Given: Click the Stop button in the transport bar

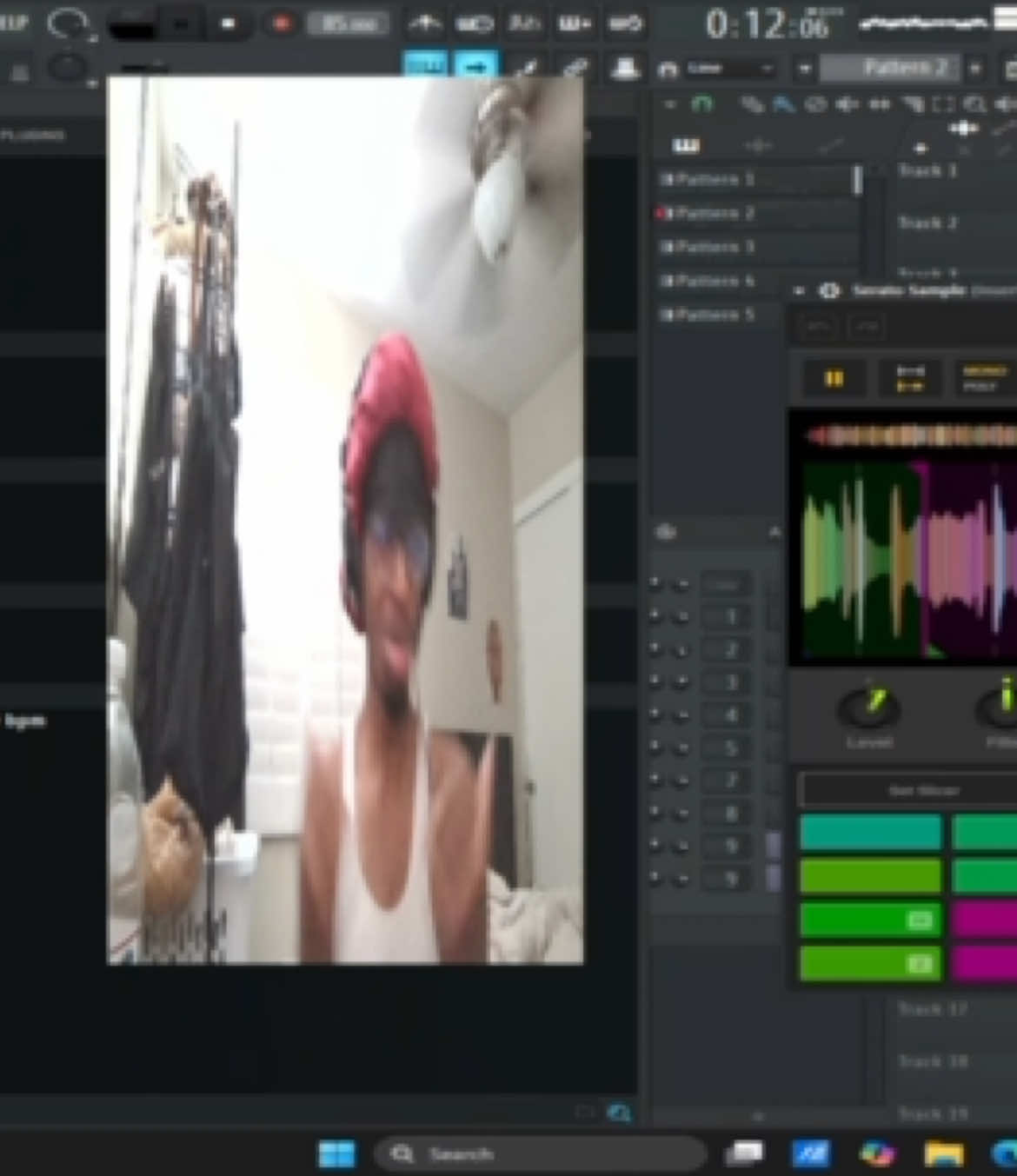Looking at the screenshot, I should (x=229, y=23).
